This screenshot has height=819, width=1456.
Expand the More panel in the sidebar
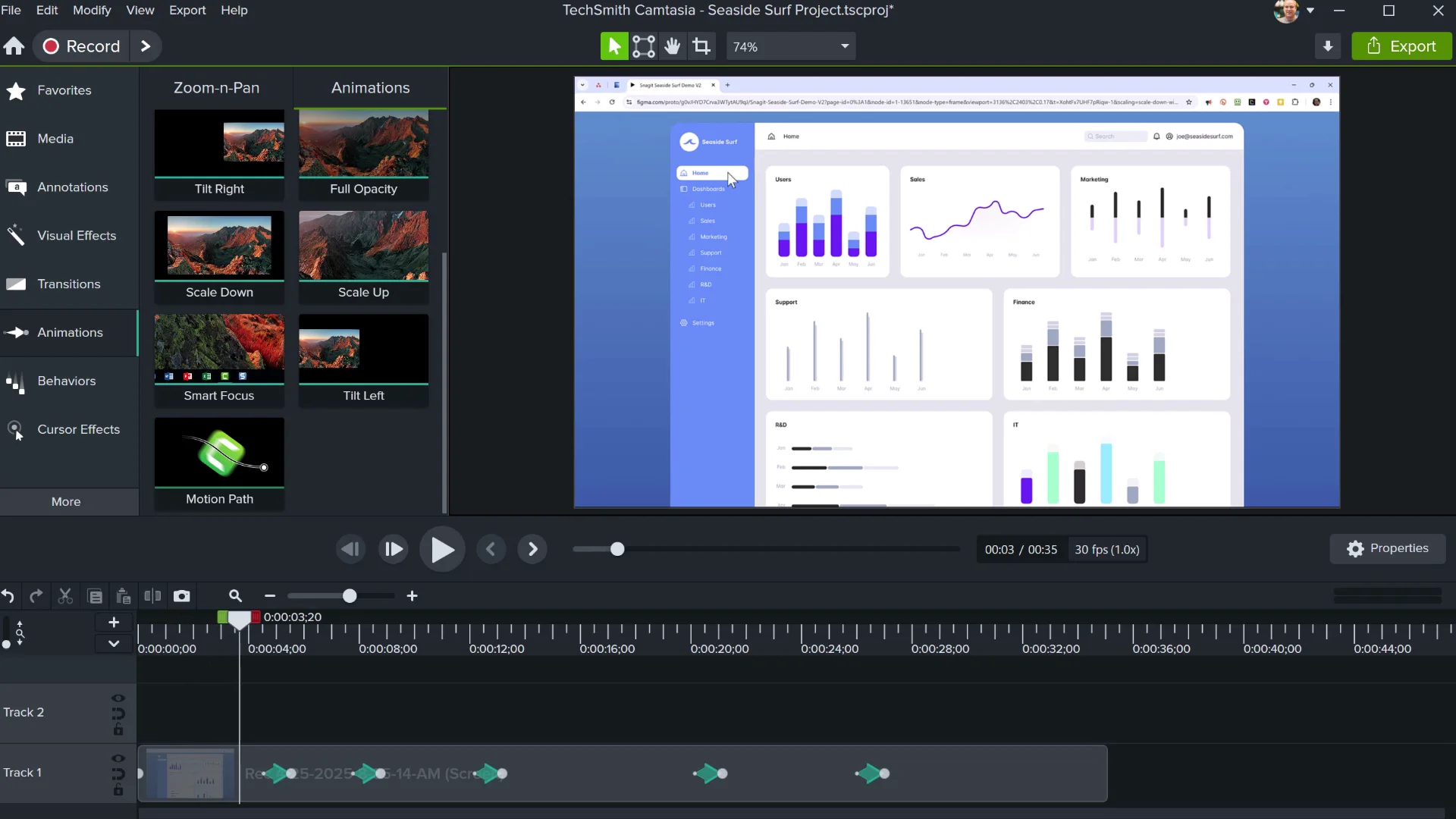(66, 501)
